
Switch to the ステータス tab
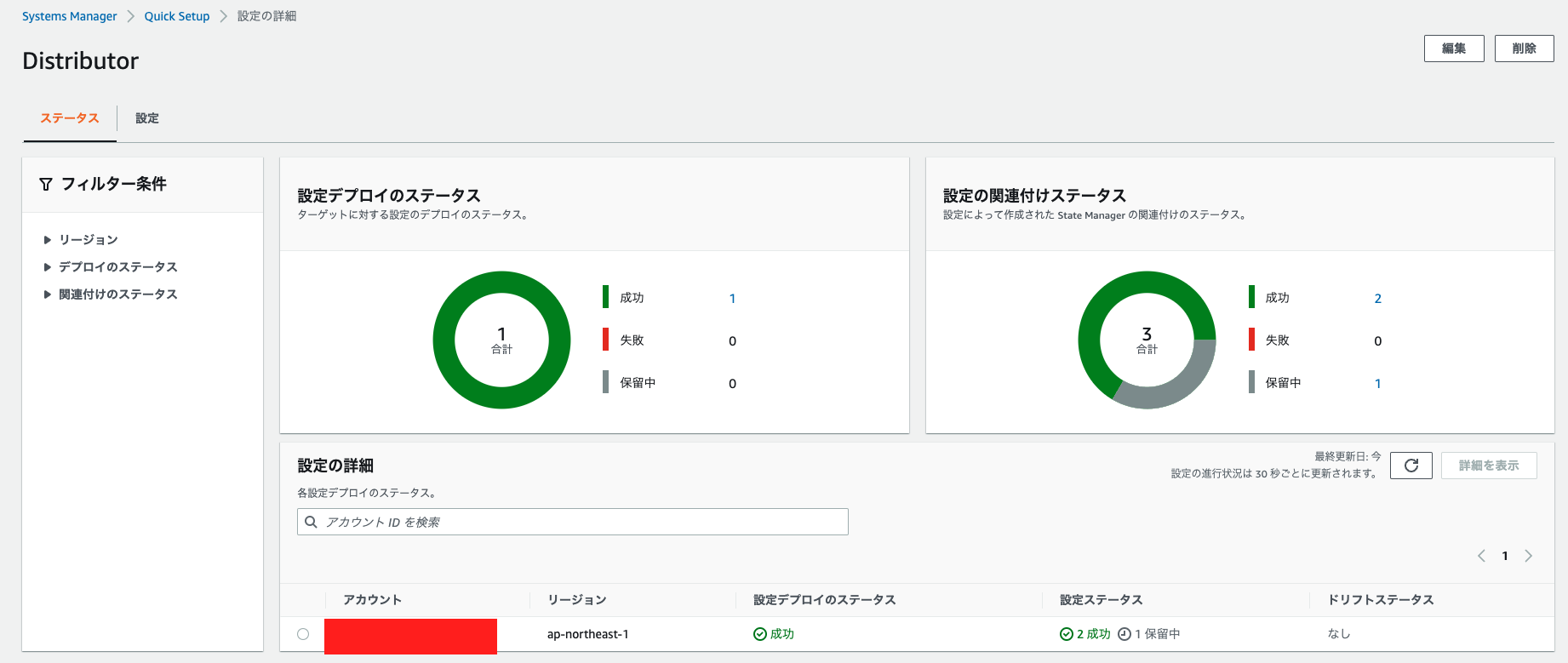tap(70, 118)
